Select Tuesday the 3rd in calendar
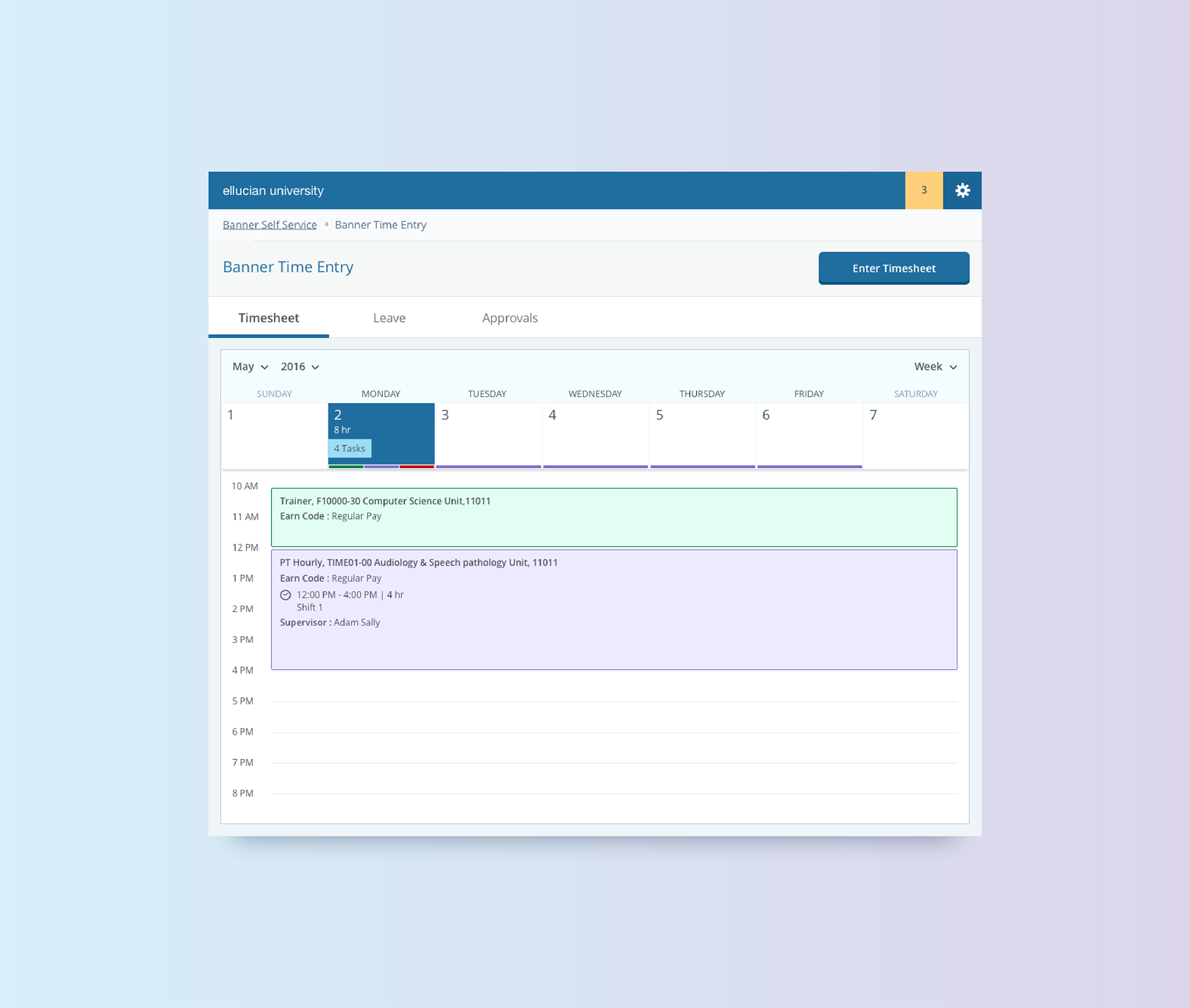 pyautogui.click(x=488, y=434)
